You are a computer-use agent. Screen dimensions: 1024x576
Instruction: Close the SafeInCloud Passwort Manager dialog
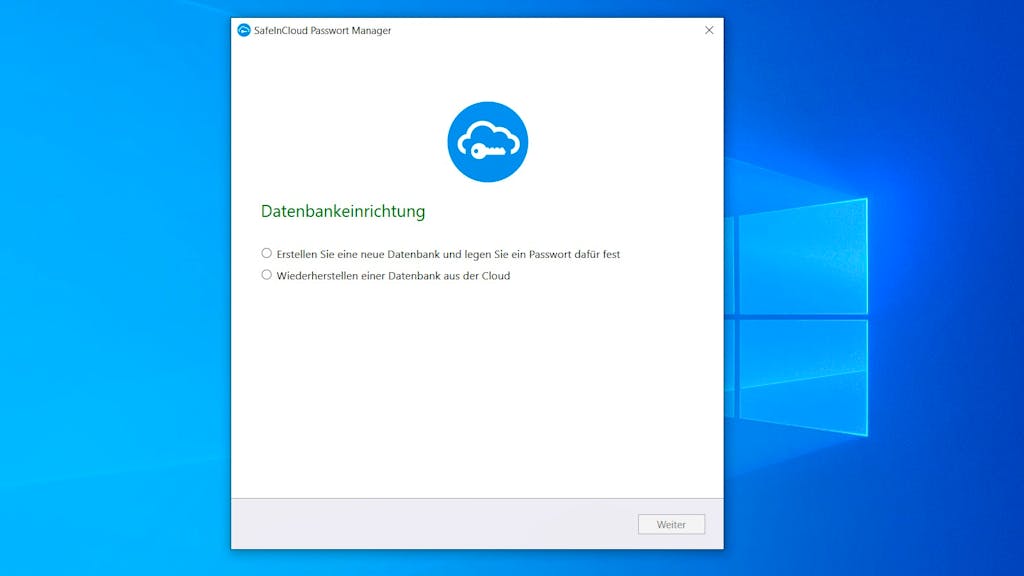point(709,30)
